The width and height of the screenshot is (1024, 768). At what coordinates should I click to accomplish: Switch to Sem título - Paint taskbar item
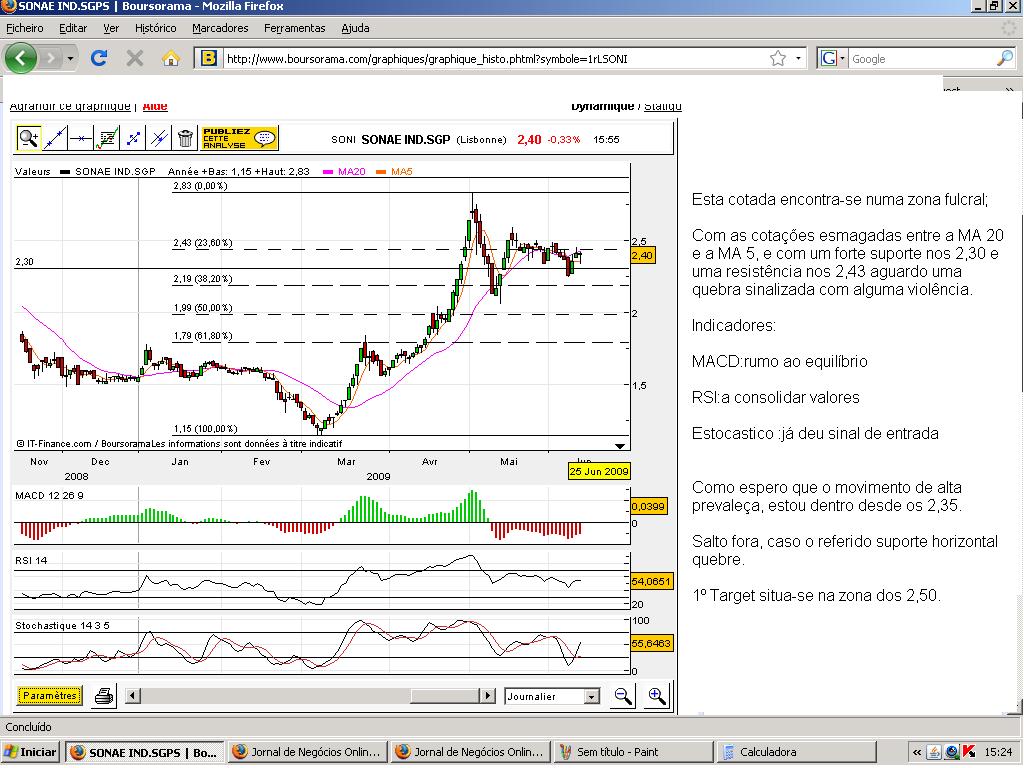(633, 752)
